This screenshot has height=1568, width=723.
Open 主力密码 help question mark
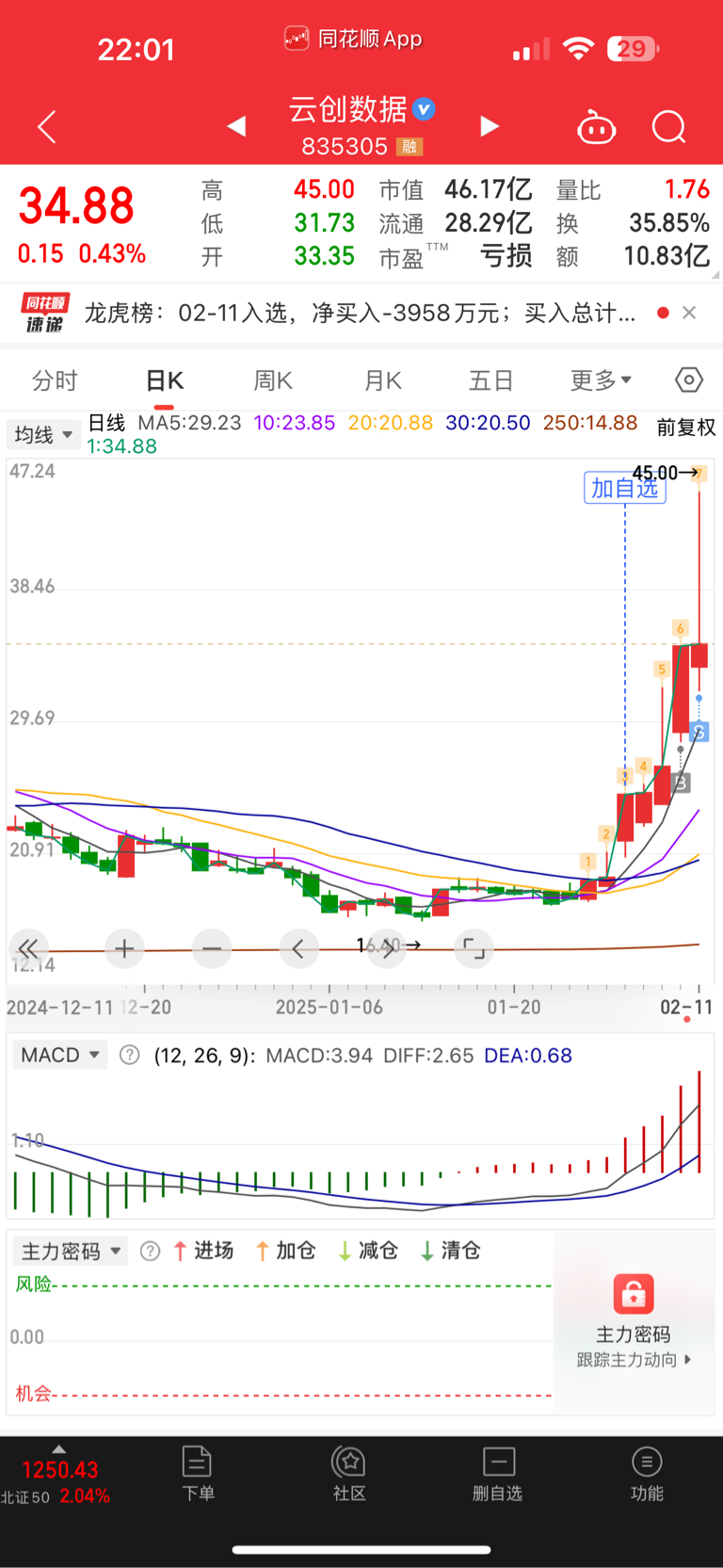pyautogui.click(x=150, y=1251)
